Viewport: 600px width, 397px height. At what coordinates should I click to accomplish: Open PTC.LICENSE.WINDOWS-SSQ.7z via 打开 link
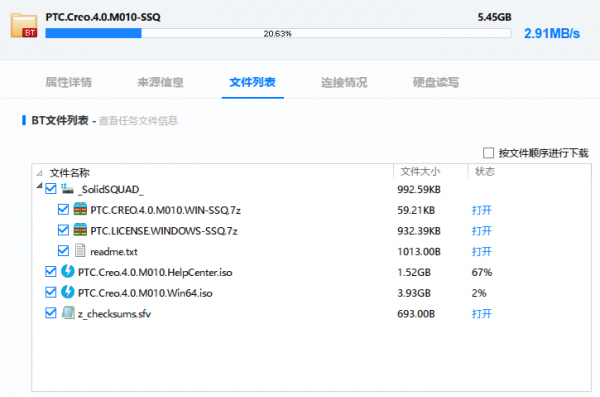482,231
